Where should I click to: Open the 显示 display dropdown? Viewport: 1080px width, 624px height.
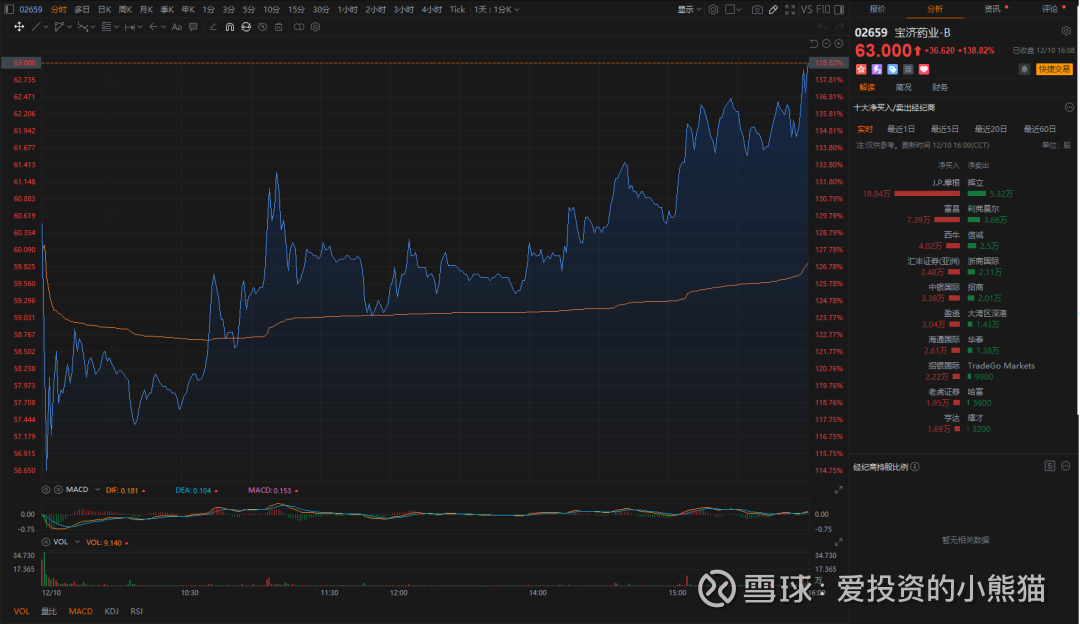click(689, 10)
